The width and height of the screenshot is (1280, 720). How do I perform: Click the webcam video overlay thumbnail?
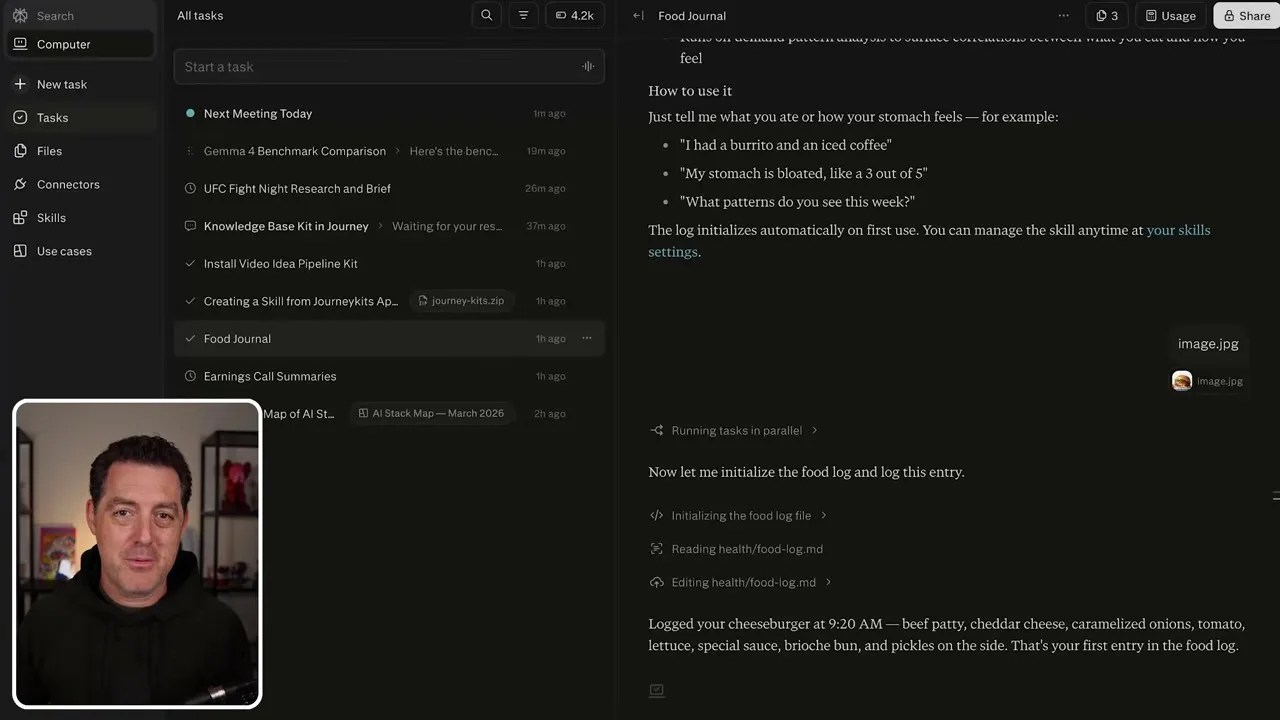pyautogui.click(x=137, y=554)
